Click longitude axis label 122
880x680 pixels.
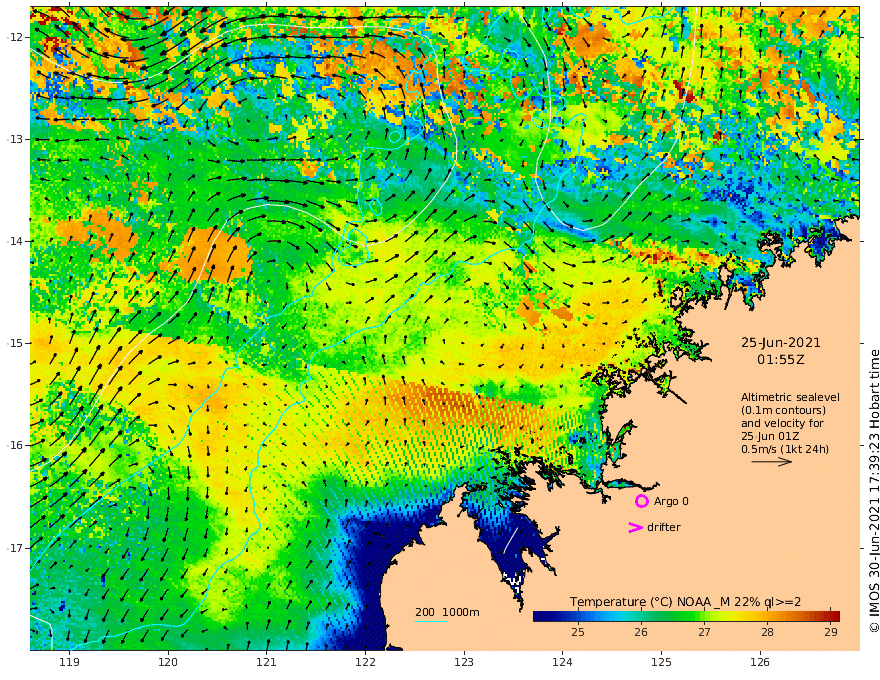[365, 662]
